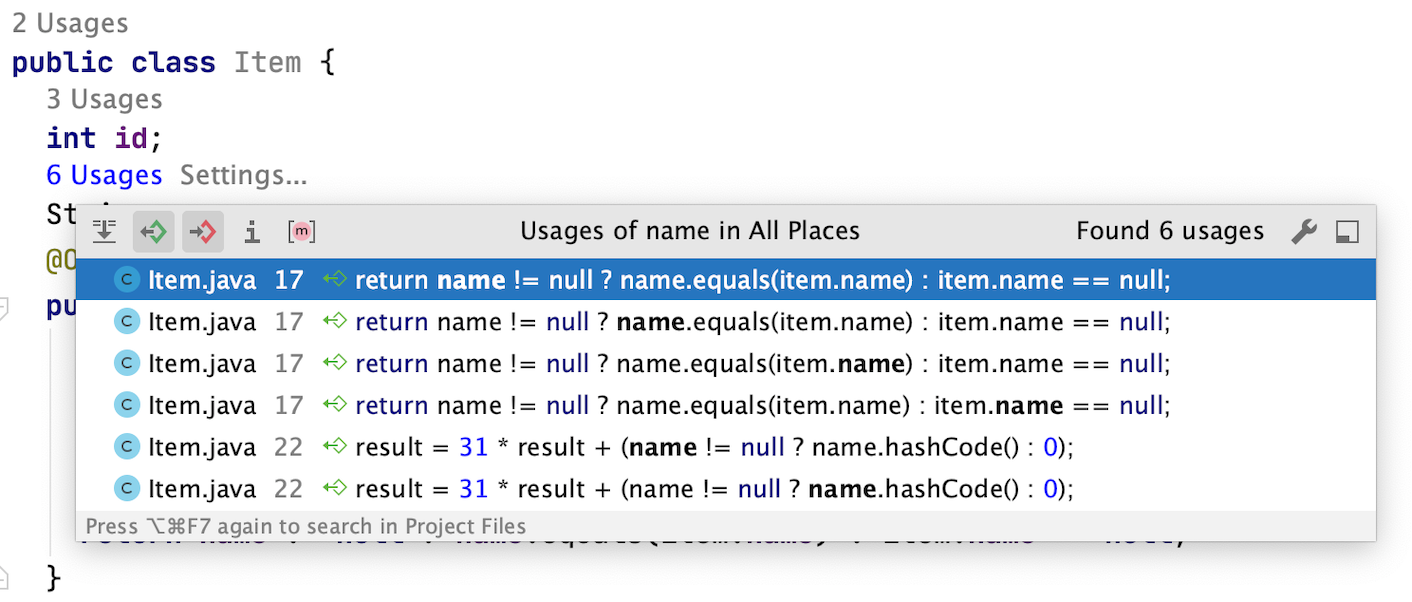Select the highlighted first usage on line 17

(726, 280)
